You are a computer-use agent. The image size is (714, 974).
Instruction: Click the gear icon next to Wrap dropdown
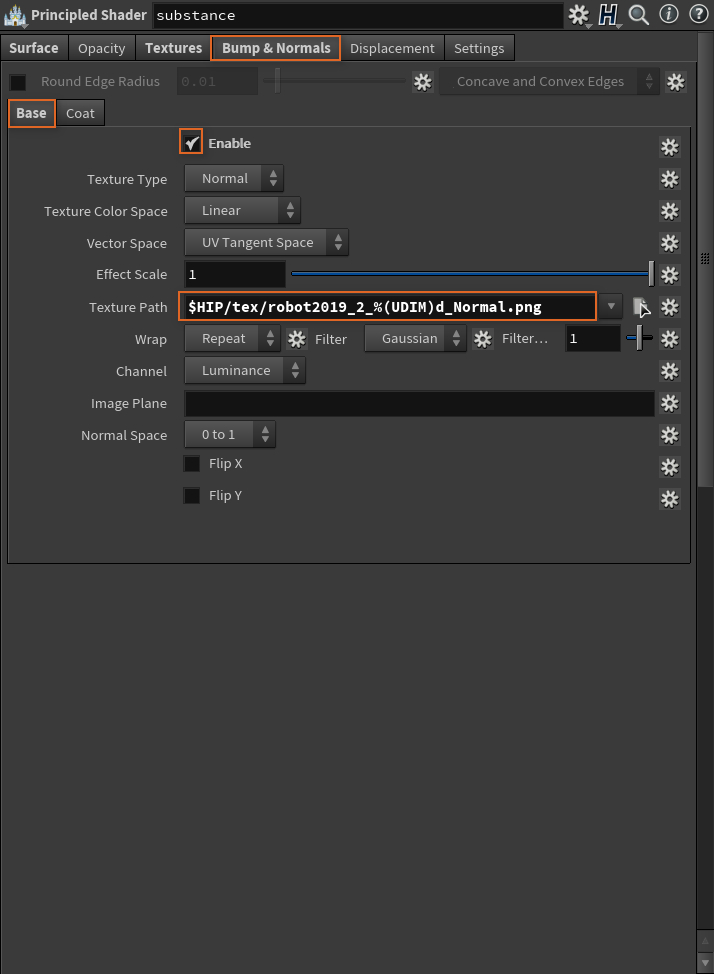pos(296,339)
